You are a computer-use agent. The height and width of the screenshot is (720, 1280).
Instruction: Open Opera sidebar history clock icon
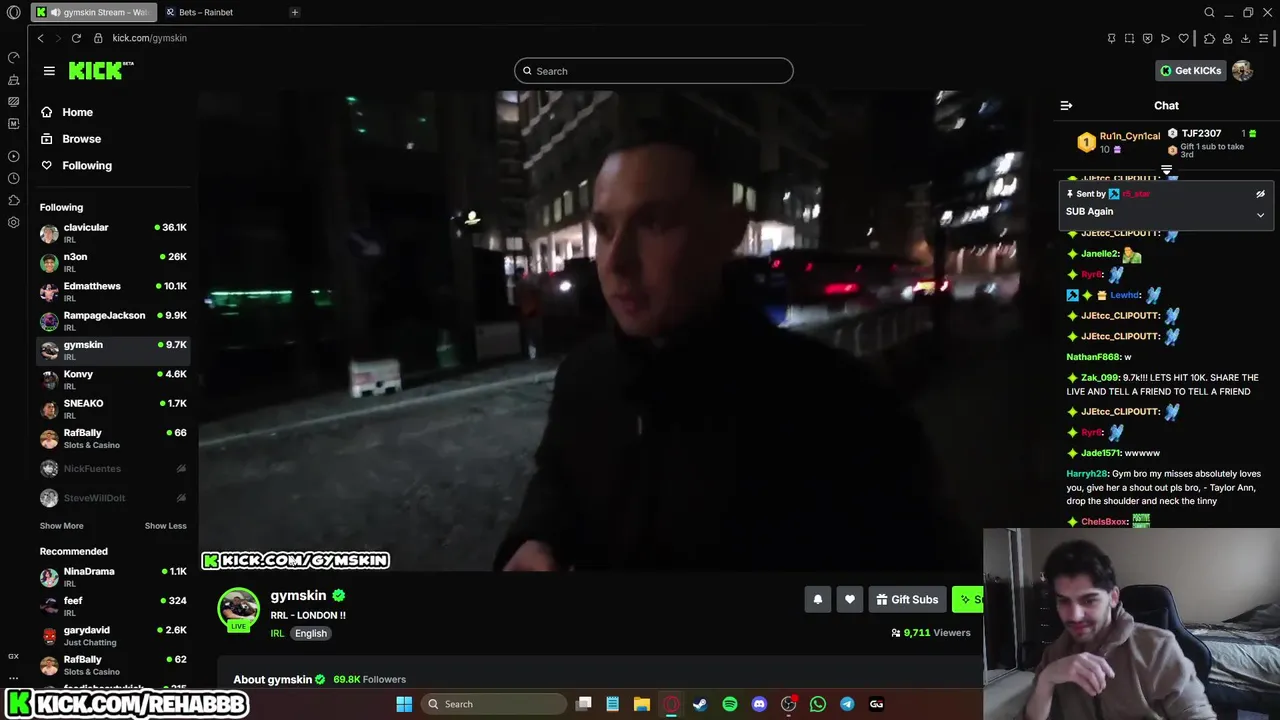(13, 178)
